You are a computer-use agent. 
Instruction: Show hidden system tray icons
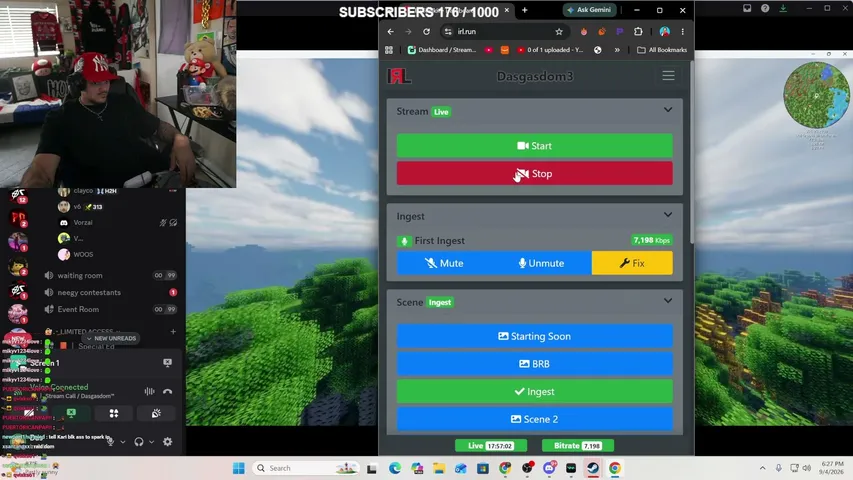(762, 468)
